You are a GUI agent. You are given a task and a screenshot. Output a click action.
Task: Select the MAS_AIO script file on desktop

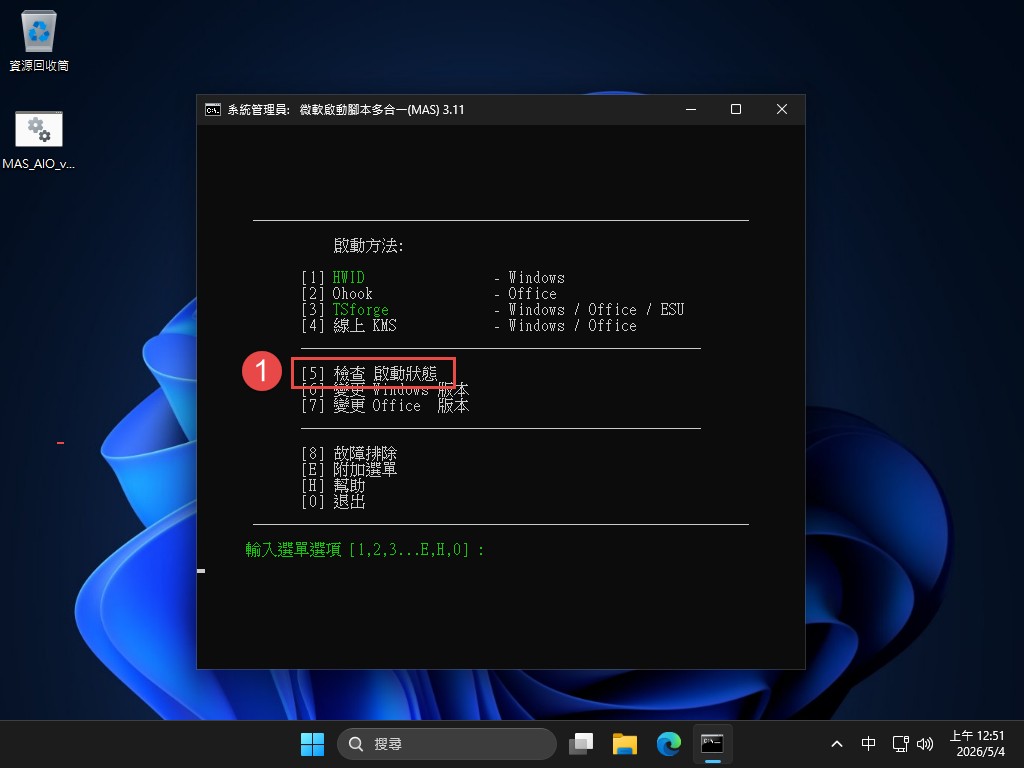pyautogui.click(x=39, y=140)
